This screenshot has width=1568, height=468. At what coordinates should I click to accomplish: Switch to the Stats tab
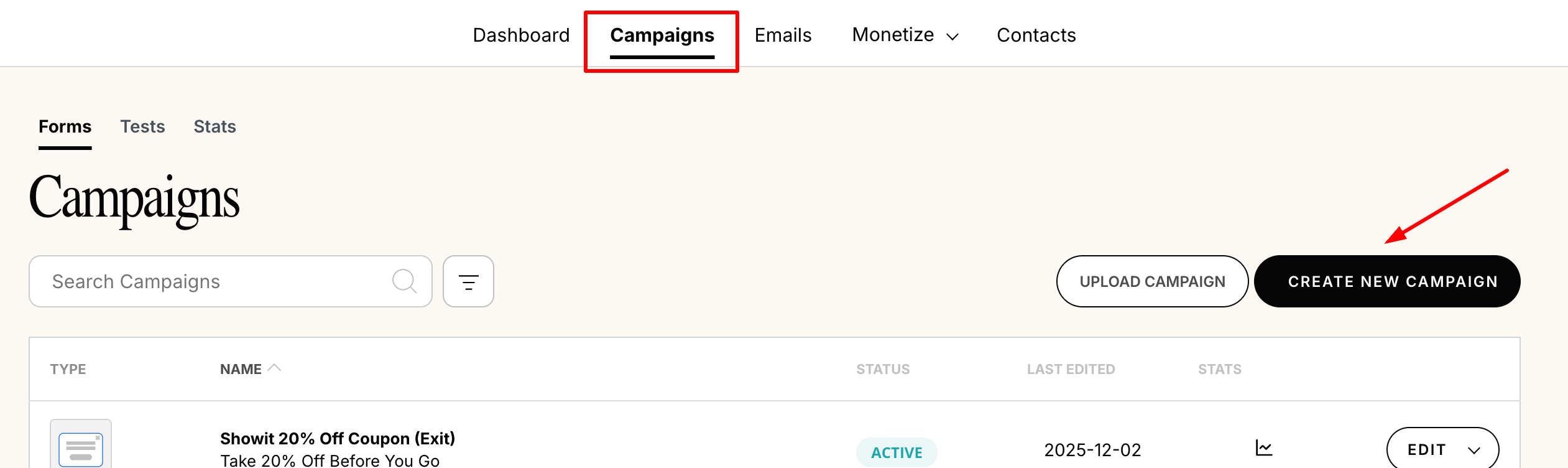click(x=214, y=126)
